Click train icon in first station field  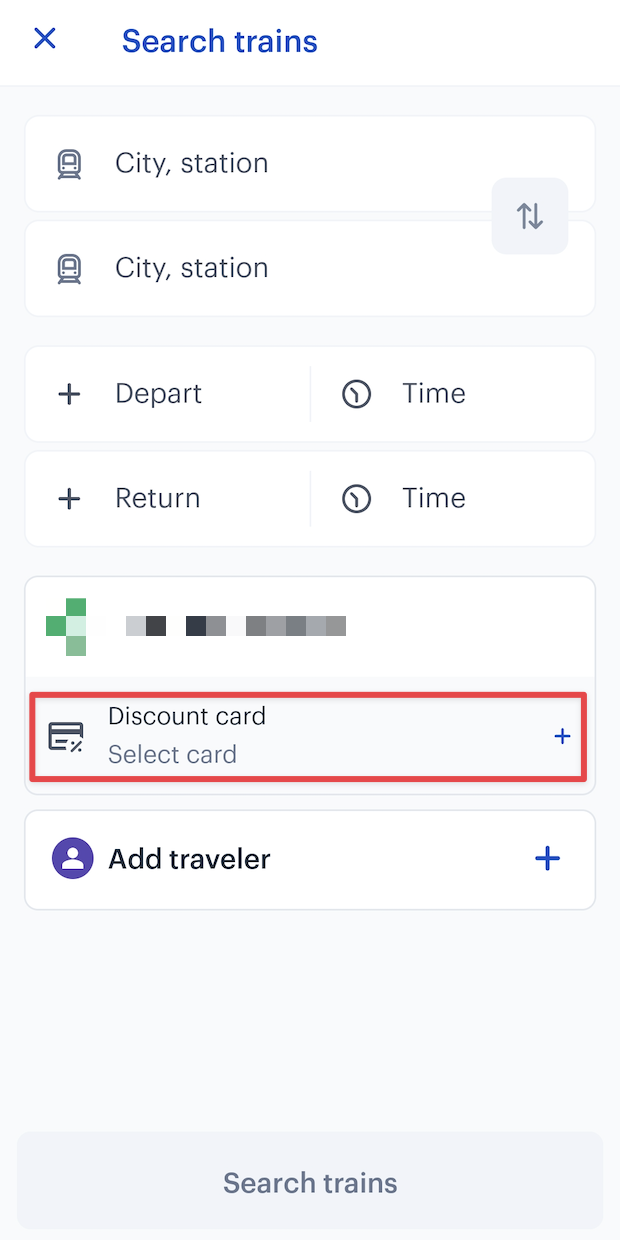click(69, 164)
